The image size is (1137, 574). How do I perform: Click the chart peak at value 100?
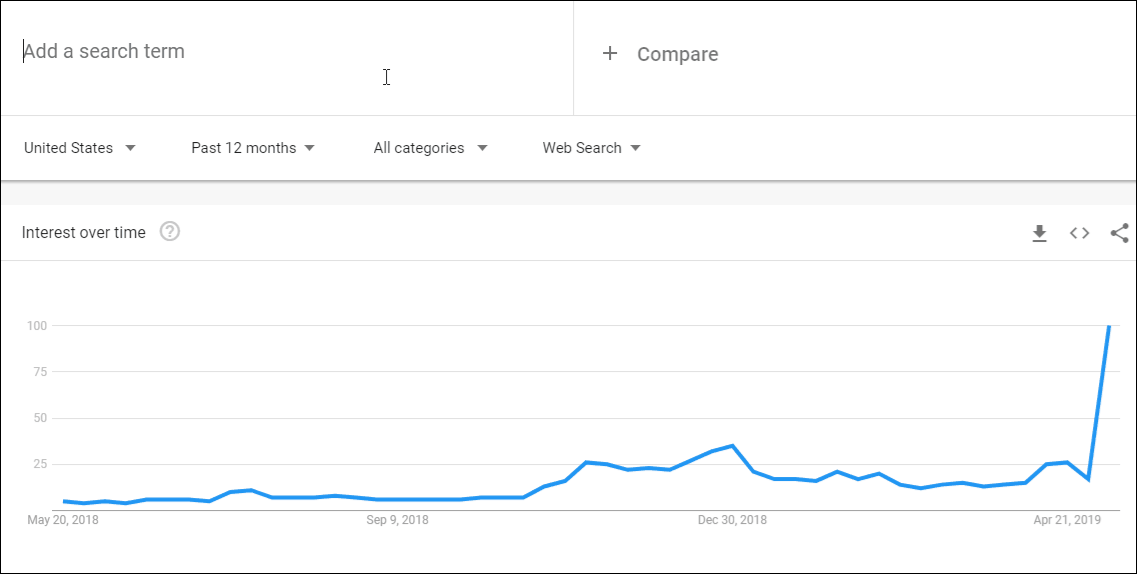(x=1109, y=326)
